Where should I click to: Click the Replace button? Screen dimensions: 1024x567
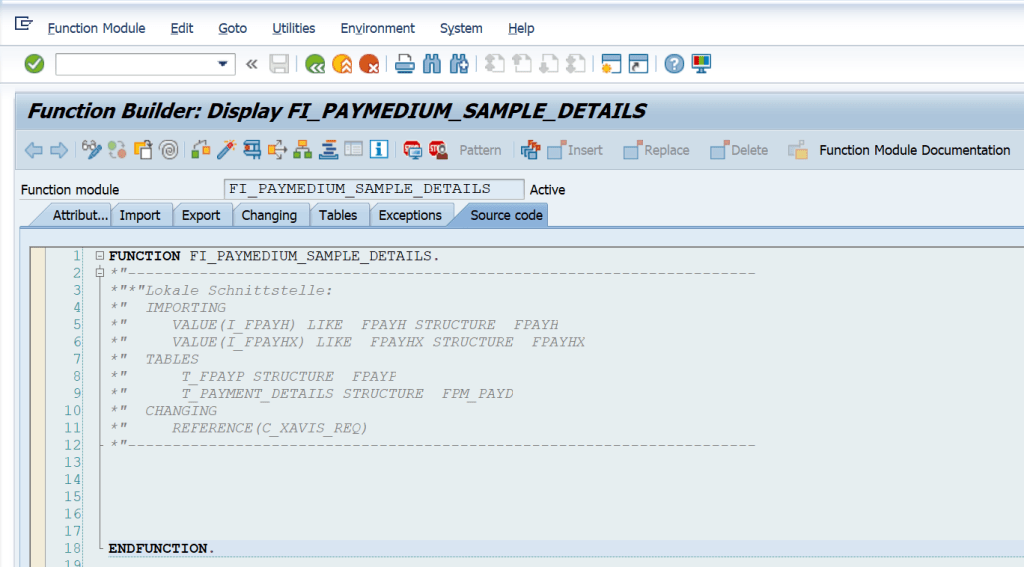(x=656, y=150)
